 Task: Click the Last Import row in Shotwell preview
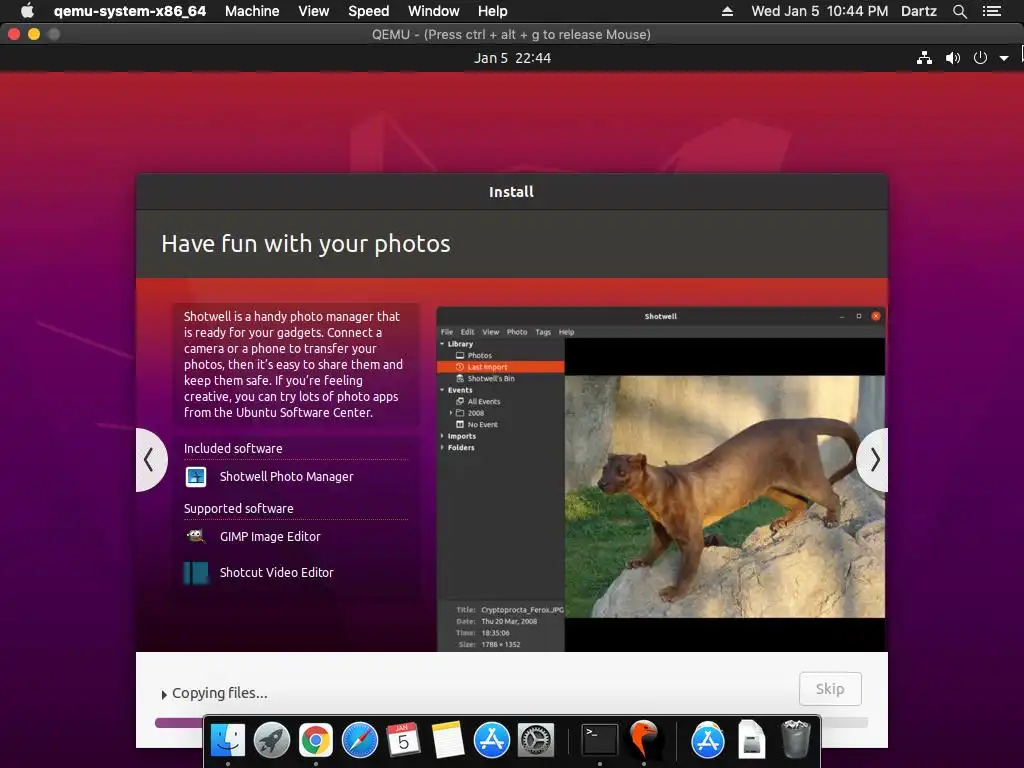pos(500,367)
